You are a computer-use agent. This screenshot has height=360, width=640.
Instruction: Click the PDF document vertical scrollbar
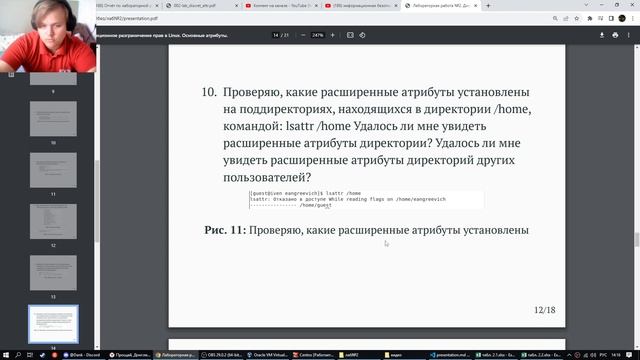(x=637, y=240)
